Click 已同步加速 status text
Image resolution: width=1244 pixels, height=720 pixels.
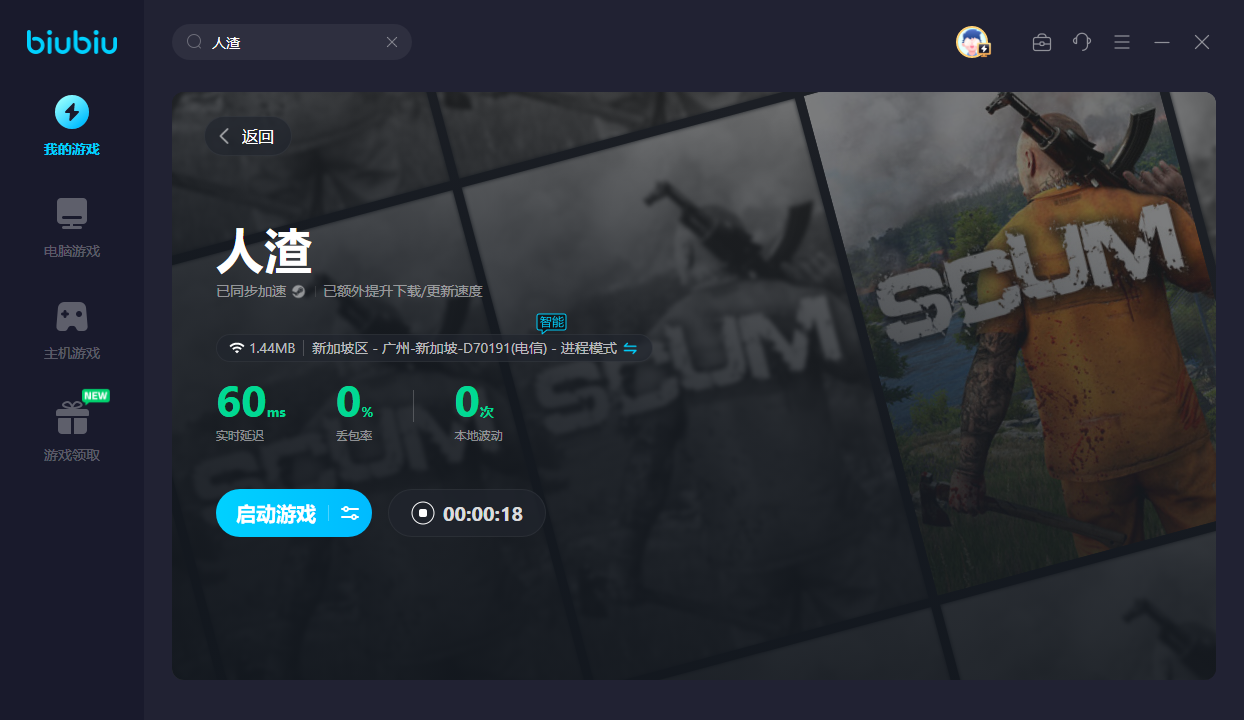click(251, 292)
